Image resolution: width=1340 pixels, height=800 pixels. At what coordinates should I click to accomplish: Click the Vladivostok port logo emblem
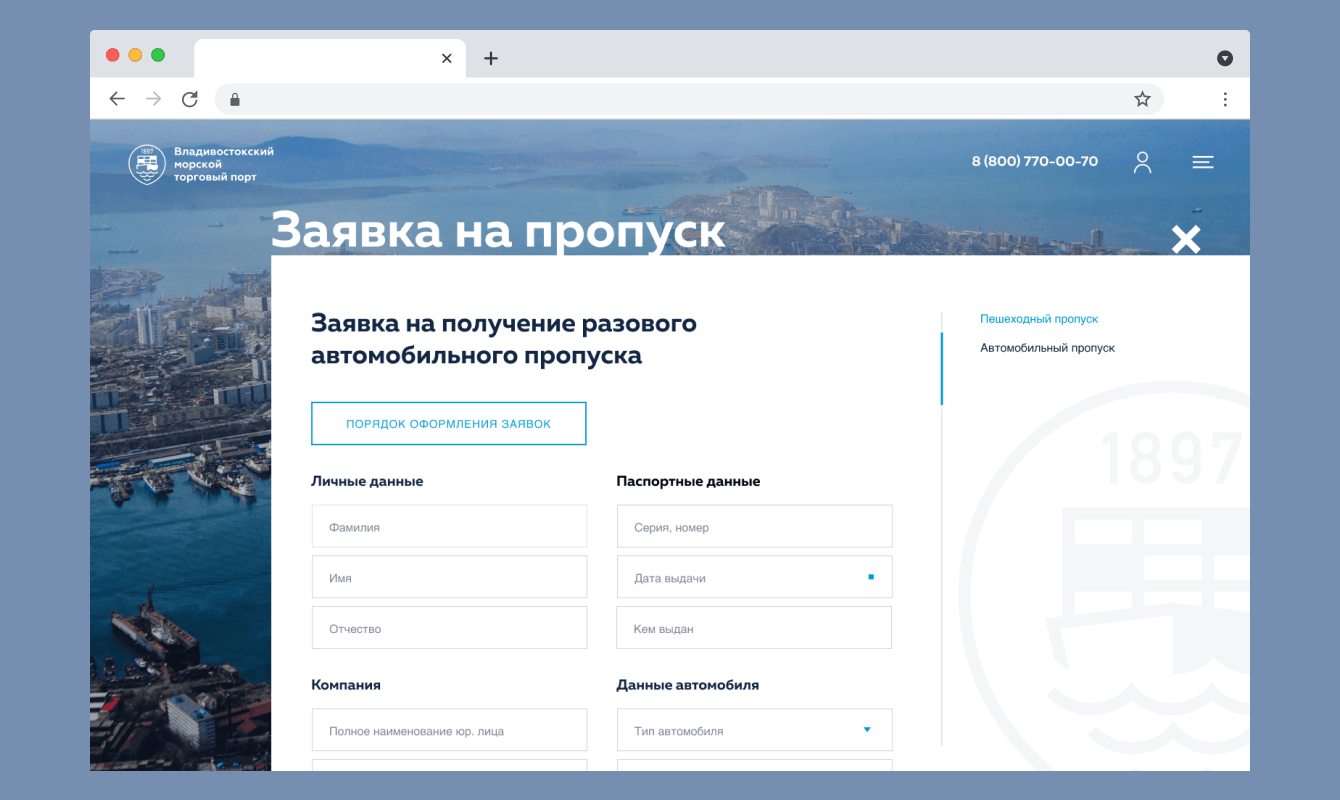[147, 164]
